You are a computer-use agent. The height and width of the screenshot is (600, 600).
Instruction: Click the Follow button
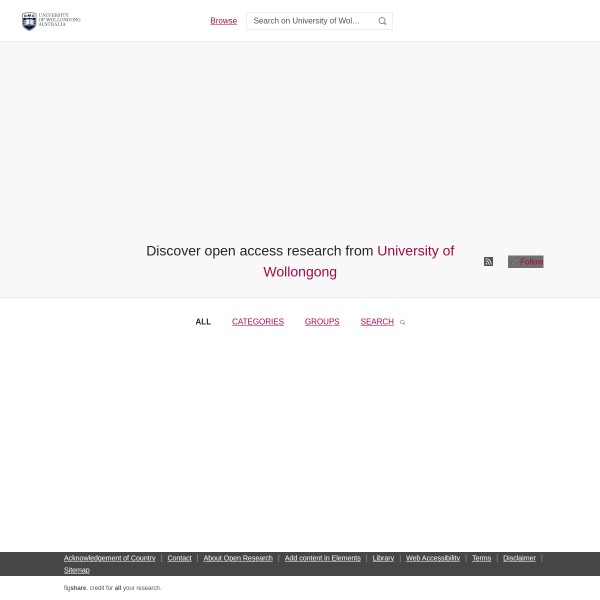[526, 262]
